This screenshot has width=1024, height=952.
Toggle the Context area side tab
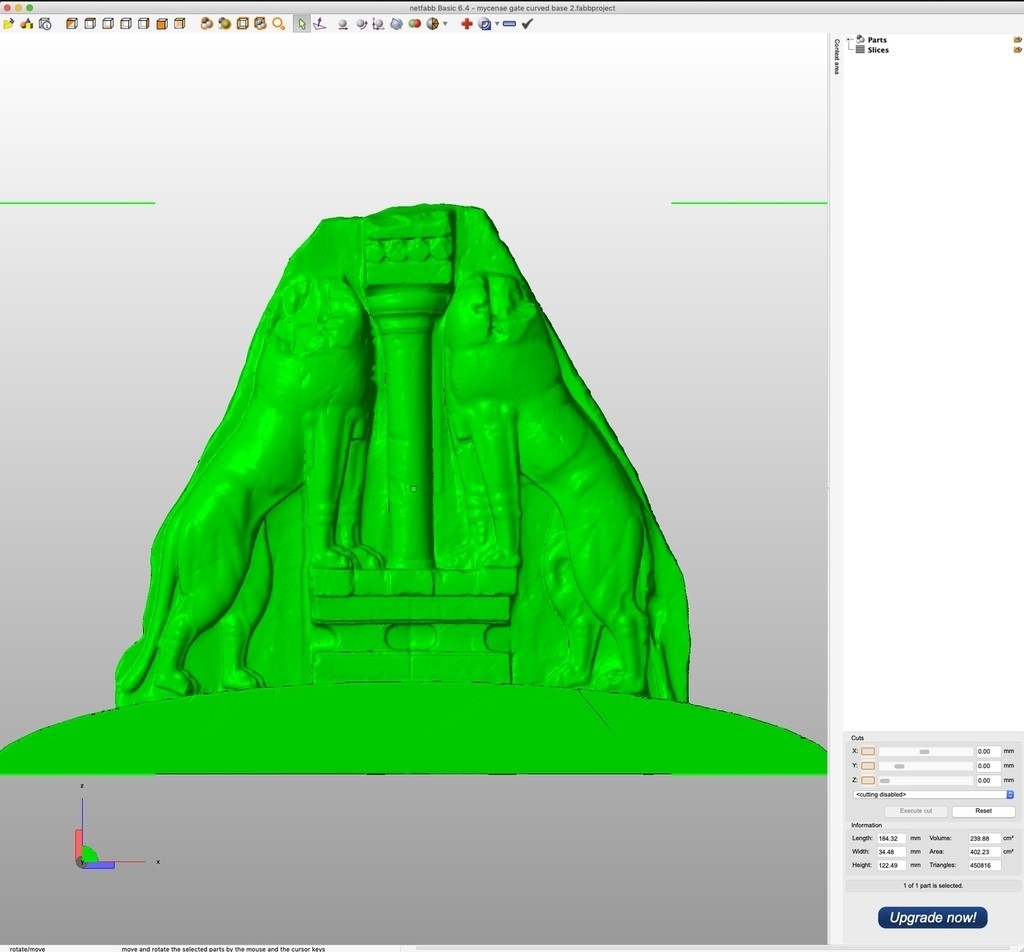point(836,56)
